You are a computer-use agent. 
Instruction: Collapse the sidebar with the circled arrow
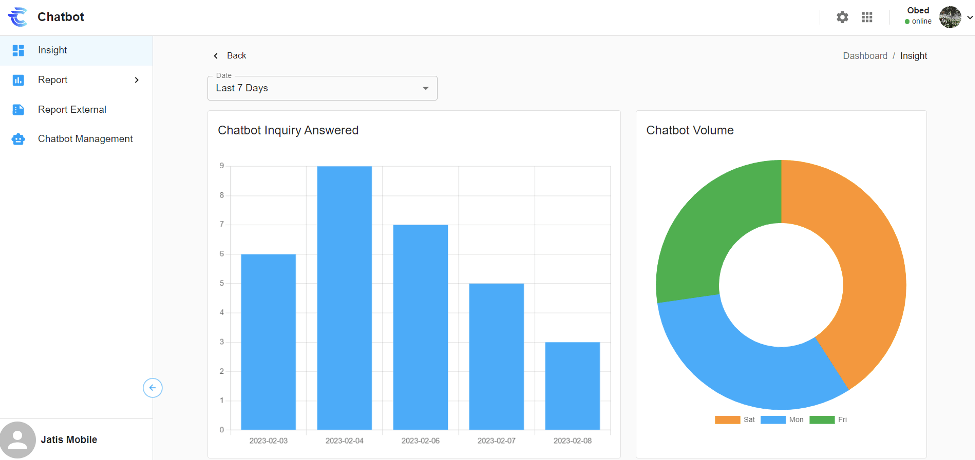tap(152, 388)
